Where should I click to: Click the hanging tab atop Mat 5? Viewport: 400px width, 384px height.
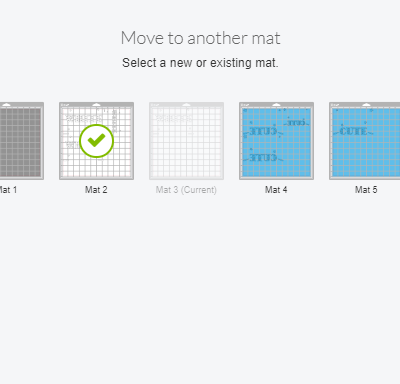366,105
